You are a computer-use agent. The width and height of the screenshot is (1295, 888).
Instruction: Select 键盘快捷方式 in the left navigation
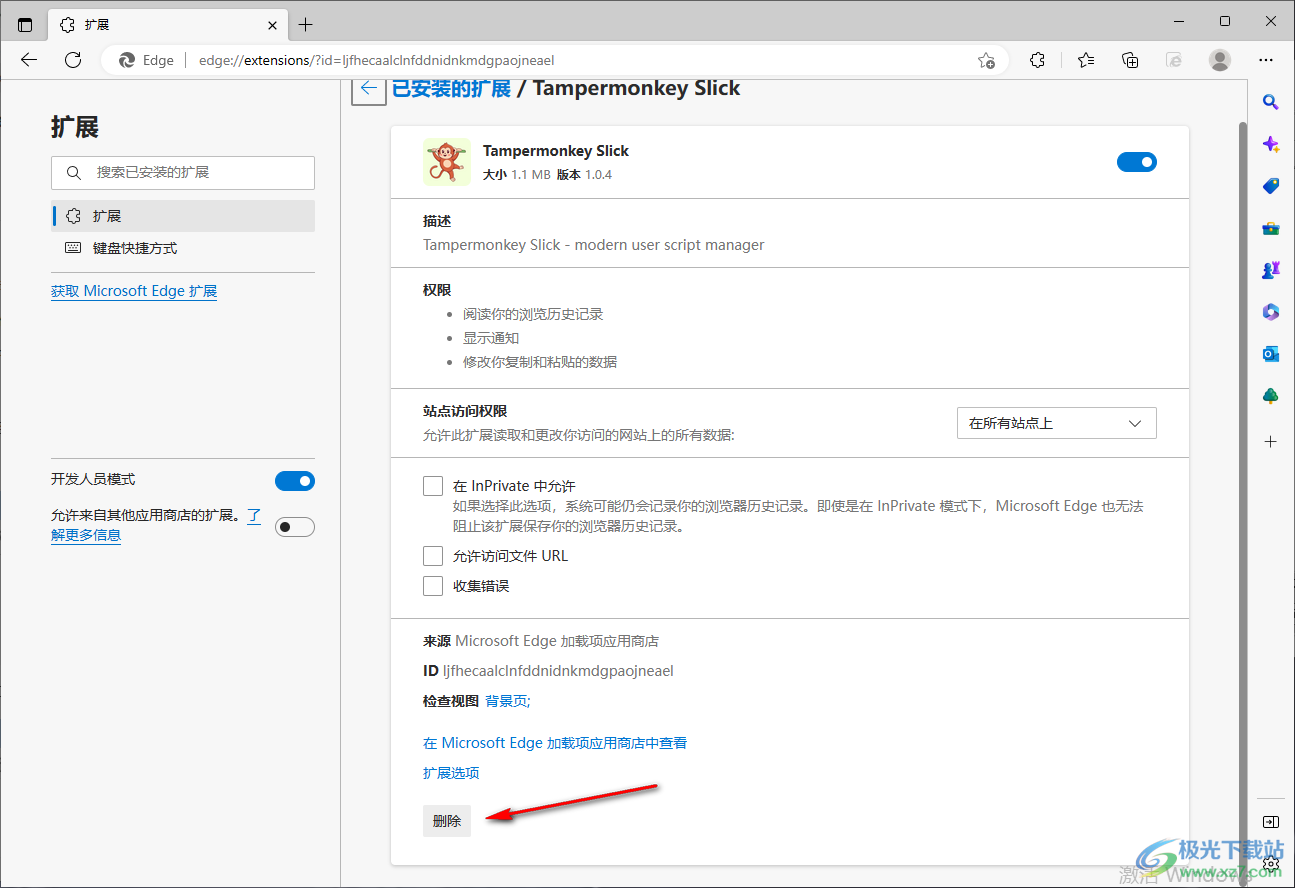pyautogui.click(x=183, y=248)
